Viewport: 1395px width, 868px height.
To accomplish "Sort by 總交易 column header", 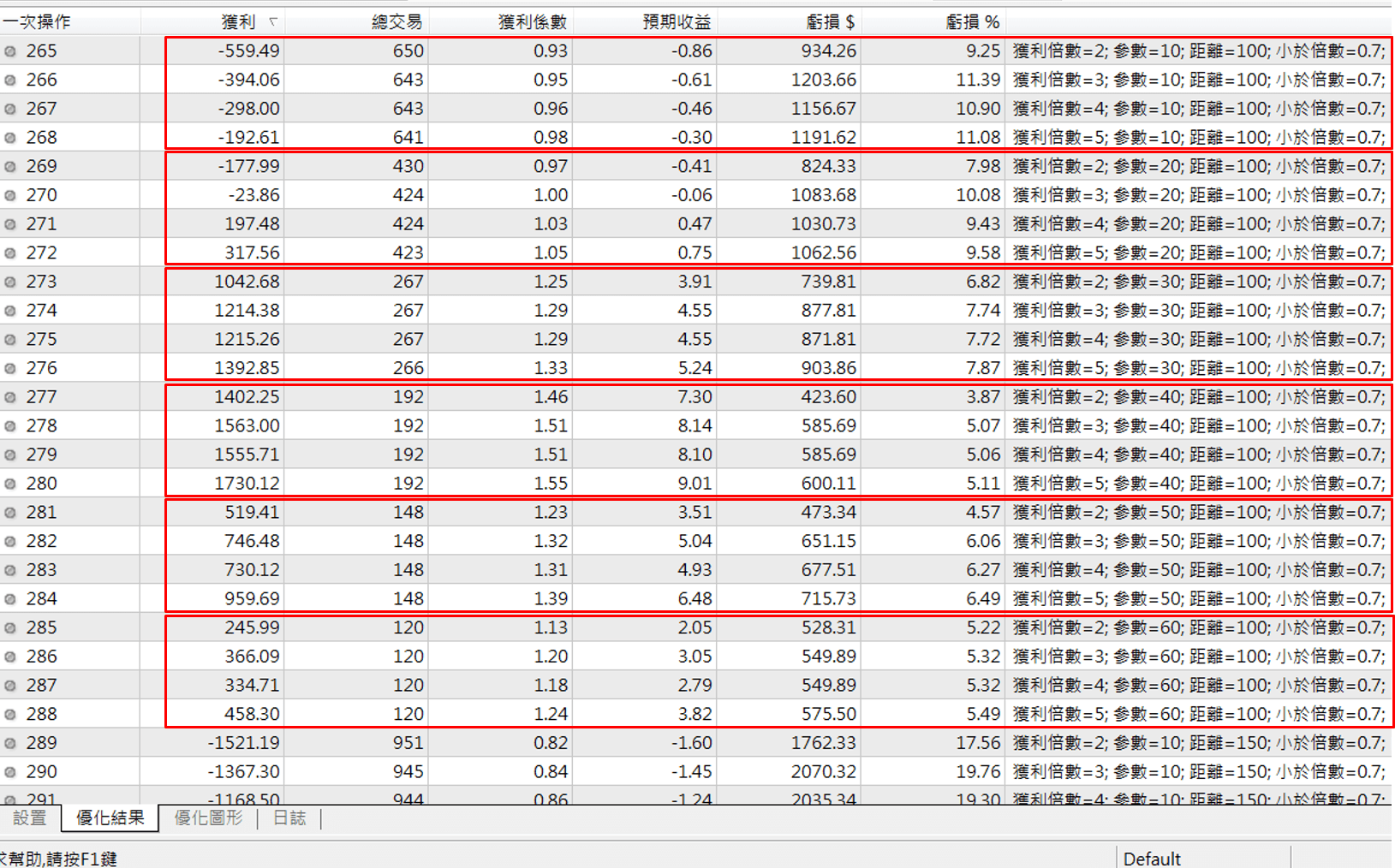I will tap(396, 21).
